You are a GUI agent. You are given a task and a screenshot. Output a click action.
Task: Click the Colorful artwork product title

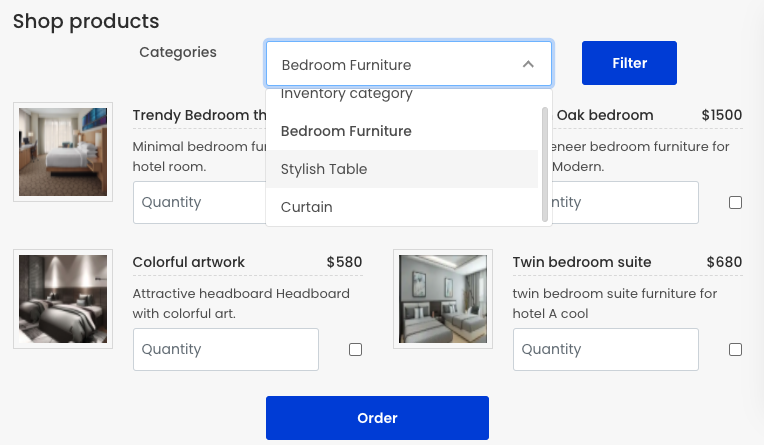click(189, 262)
